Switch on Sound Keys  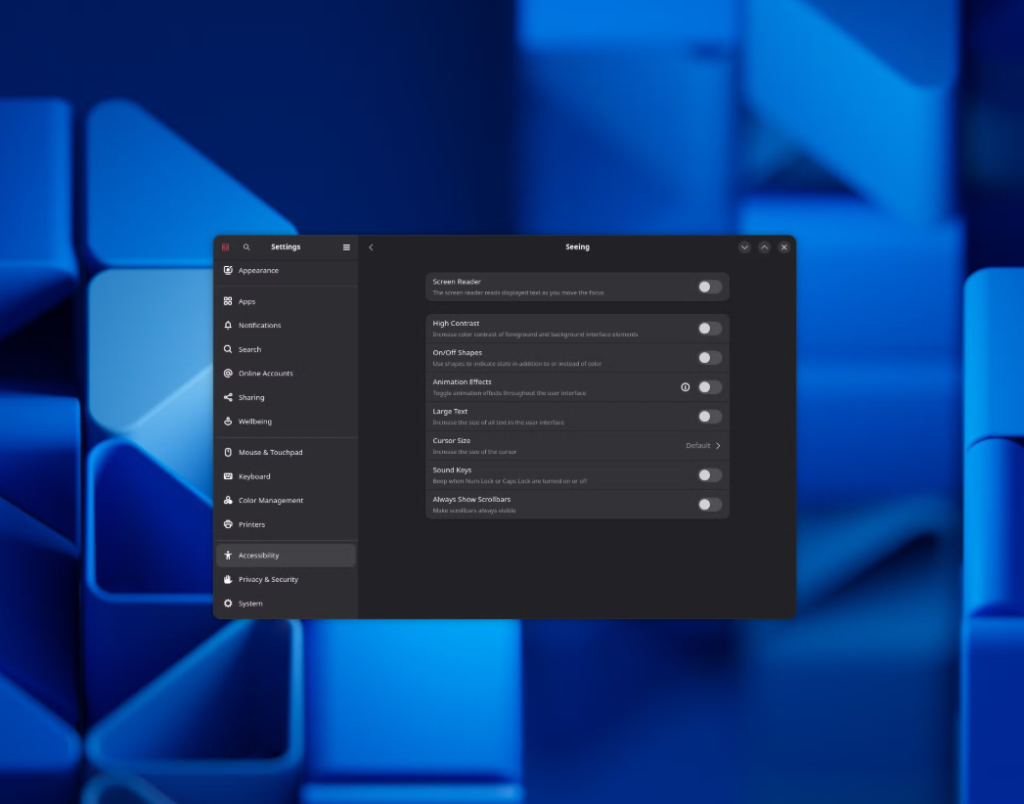(709, 475)
